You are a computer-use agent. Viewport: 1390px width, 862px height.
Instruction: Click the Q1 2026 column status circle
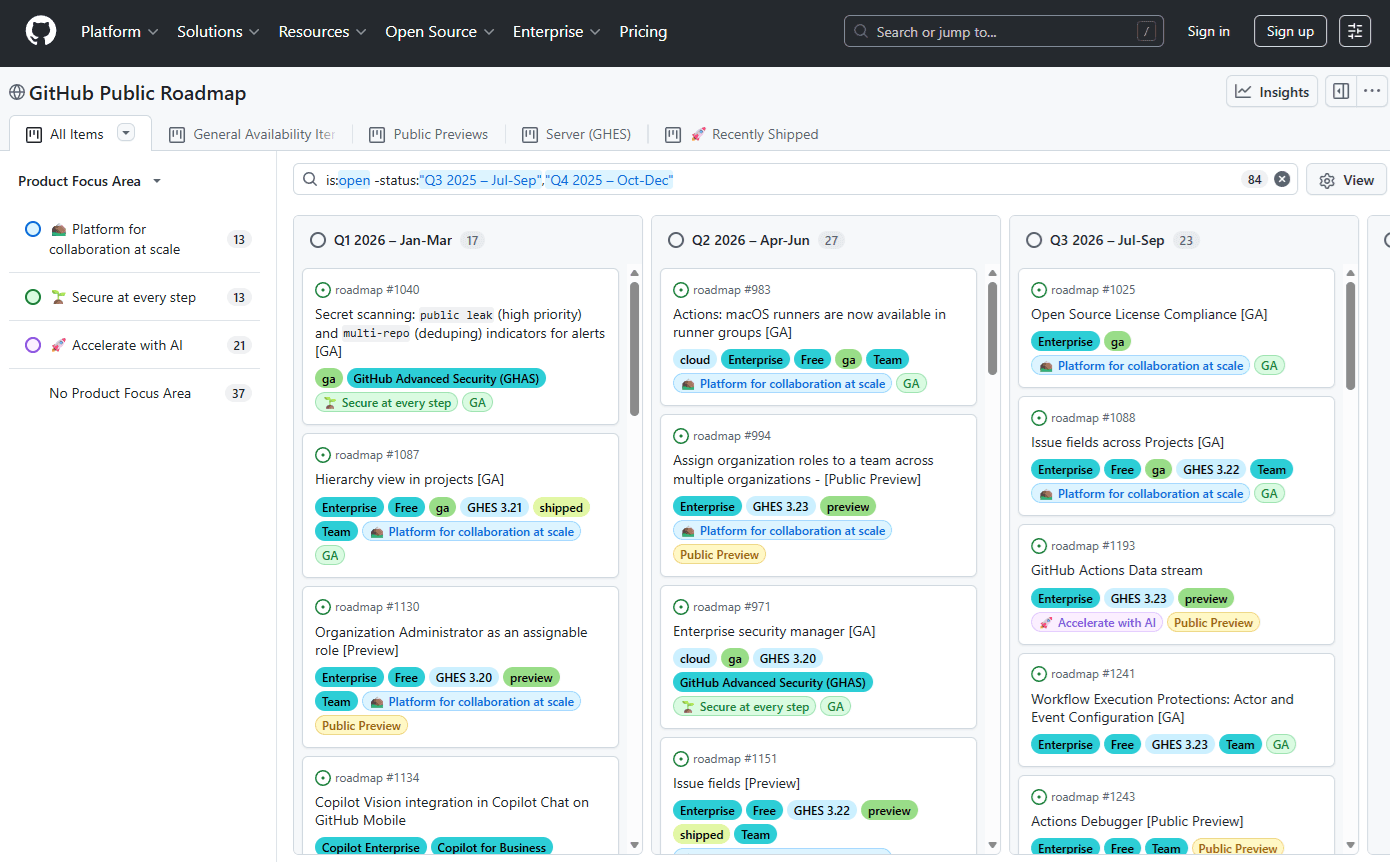pos(318,240)
